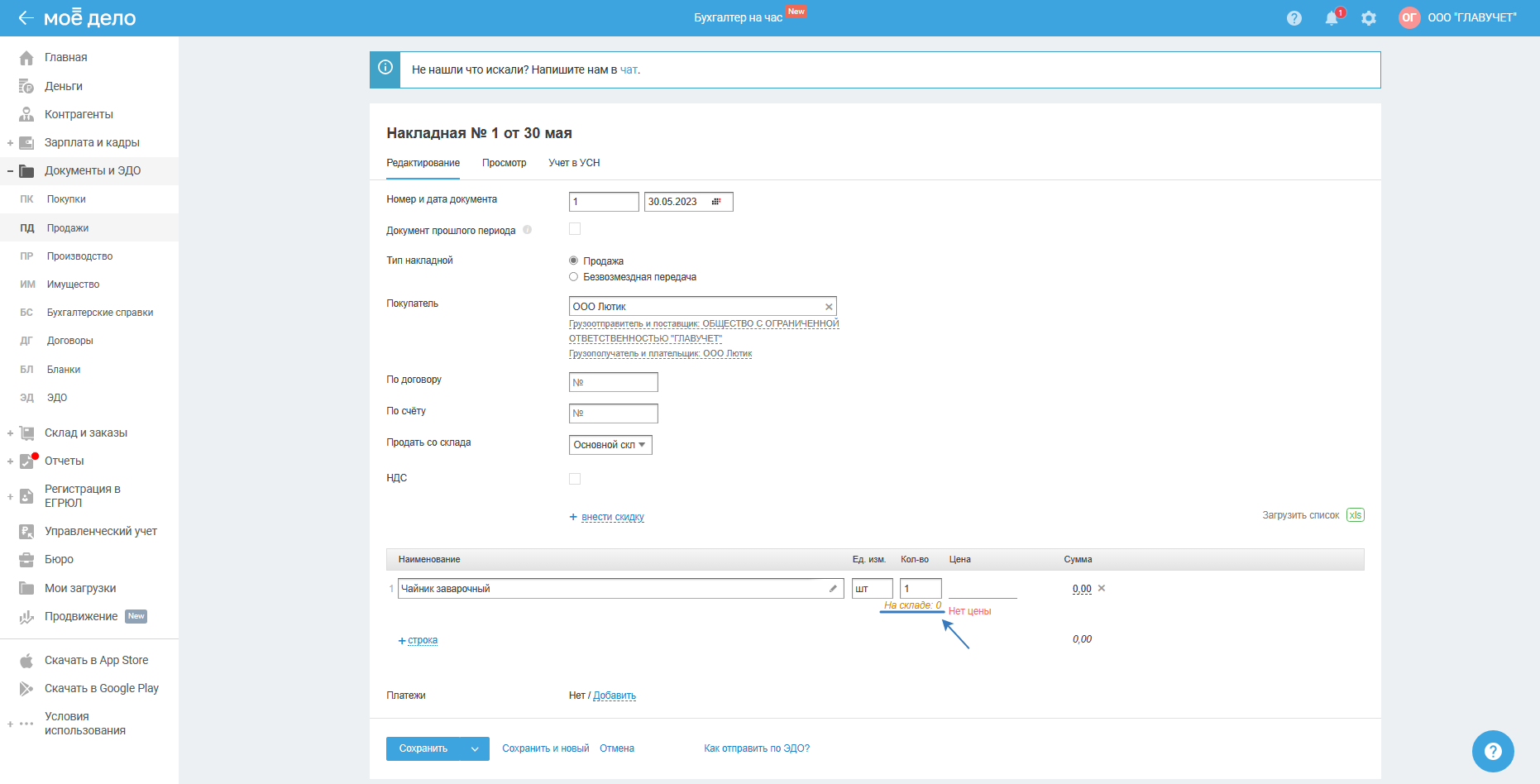Click the pencil icon to edit item name
The width and height of the screenshot is (1540, 784).
point(833,589)
